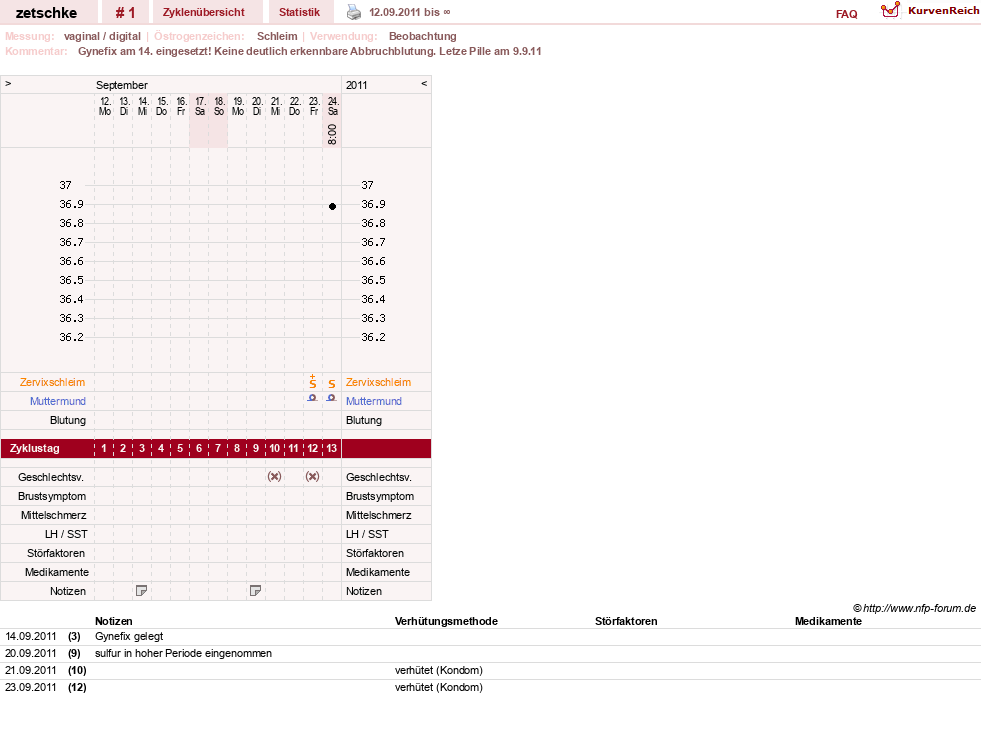Screen dimensions: 981x740
Task: Click the Störfaktoren column header in notes table
Action: 626,621
